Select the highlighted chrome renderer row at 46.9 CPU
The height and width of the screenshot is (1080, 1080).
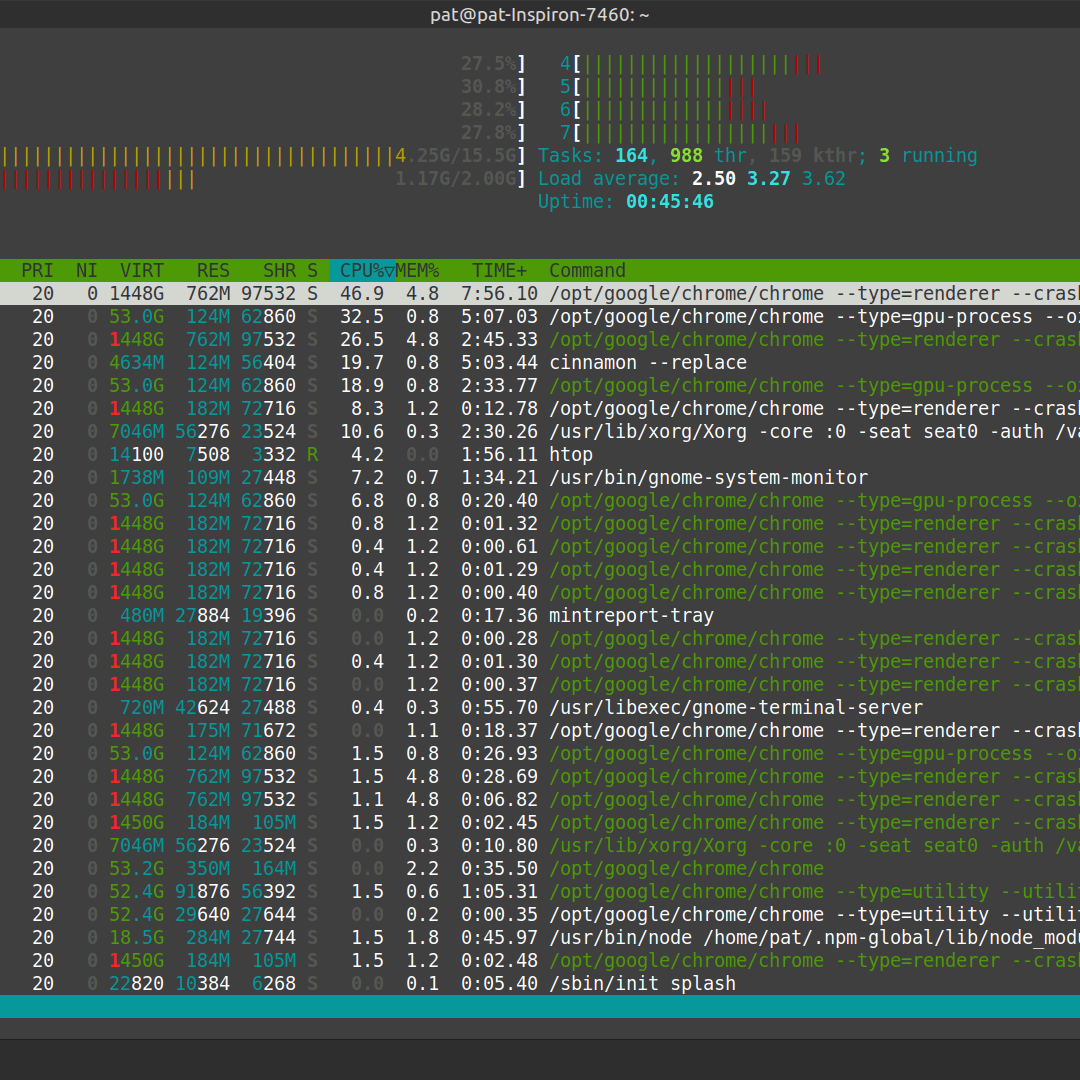540,293
